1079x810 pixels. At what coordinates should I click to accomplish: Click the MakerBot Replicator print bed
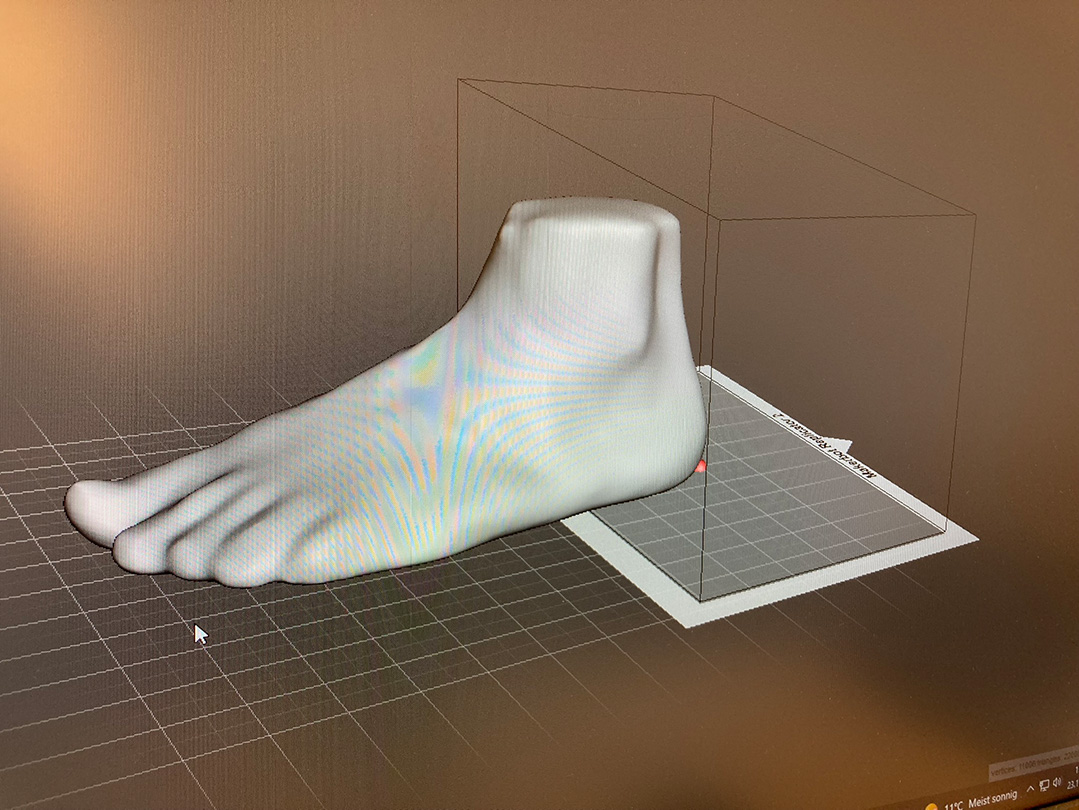click(769, 495)
